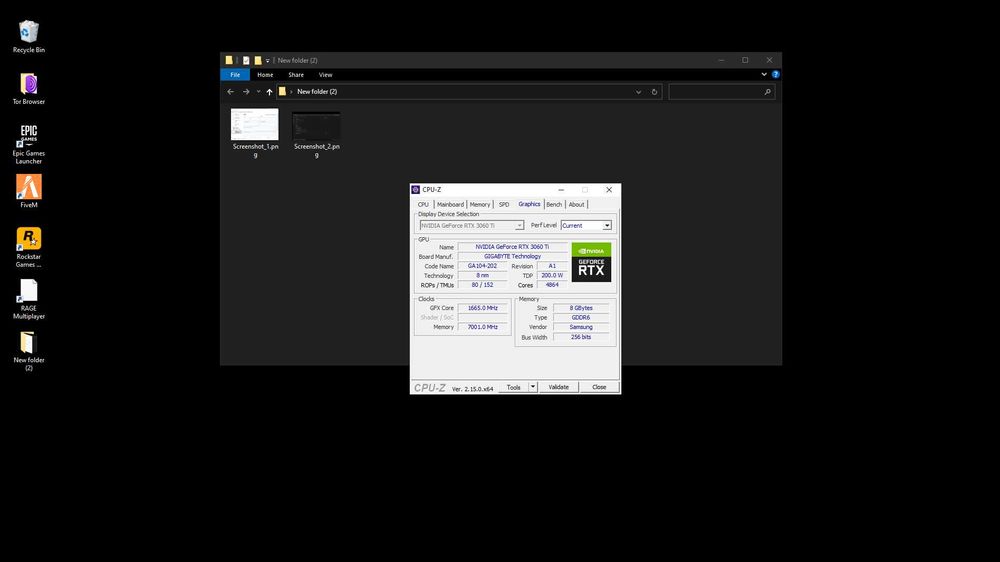Click the folder icon in Explorer title bar
The height and width of the screenshot is (562, 1000).
[229, 60]
